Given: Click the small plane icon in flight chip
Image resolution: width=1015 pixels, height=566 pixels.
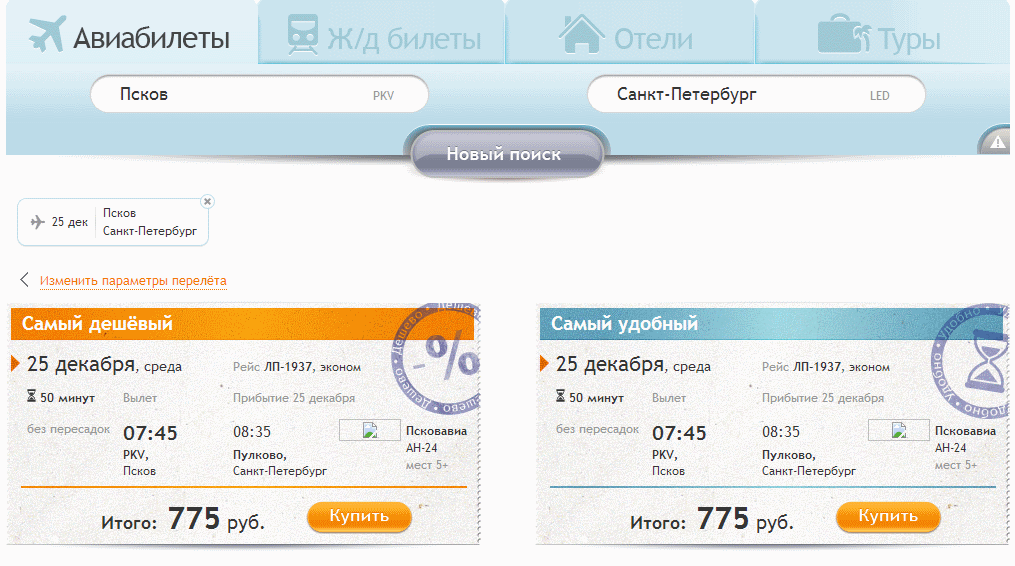Looking at the screenshot, I should point(38,222).
